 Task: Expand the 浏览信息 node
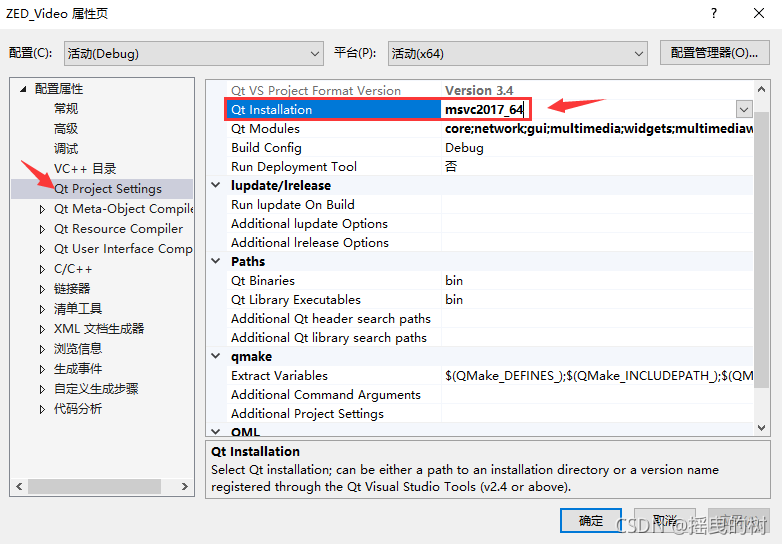[42, 349]
